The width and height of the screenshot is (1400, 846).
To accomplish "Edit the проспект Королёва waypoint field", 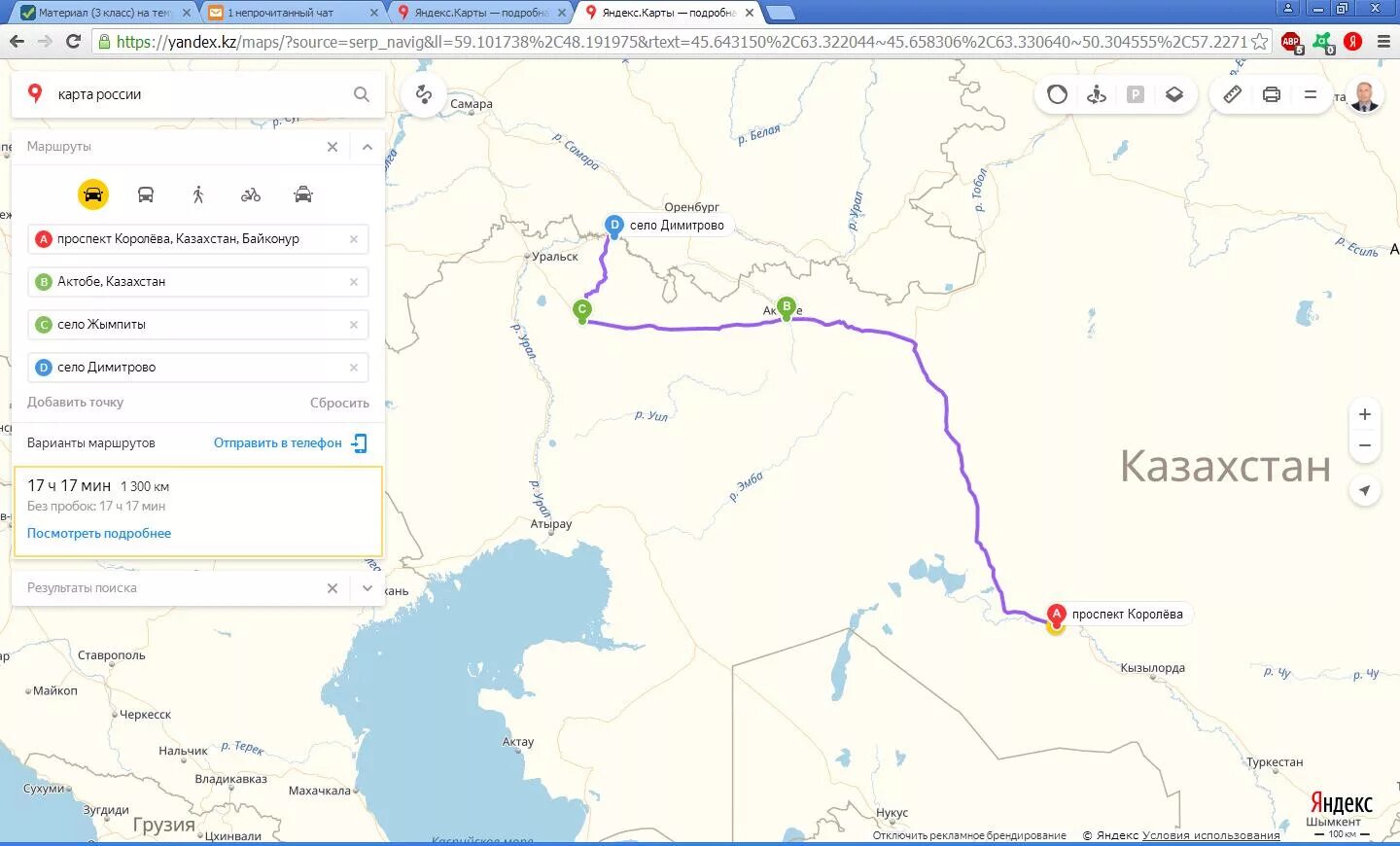I will [x=198, y=239].
